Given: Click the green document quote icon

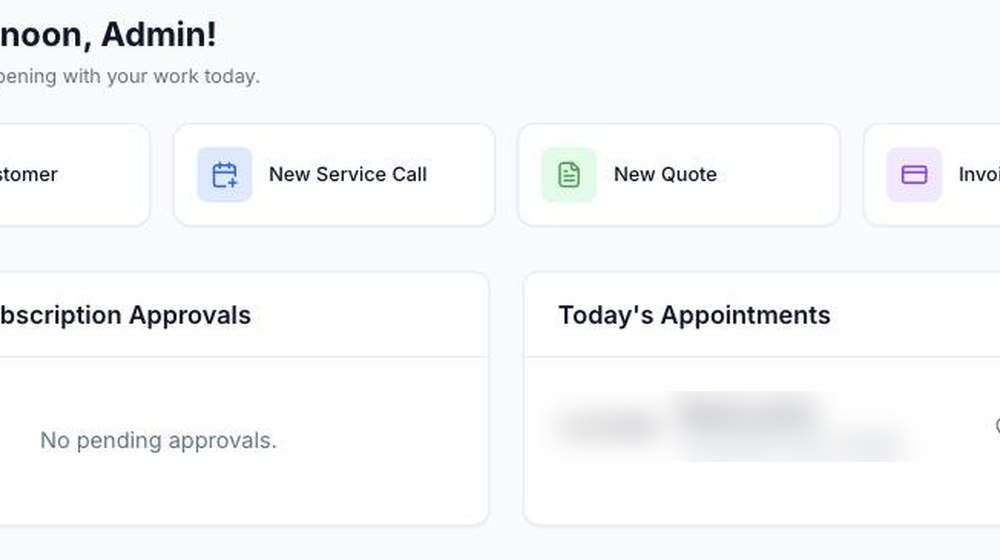Looking at the screenshot, I should click(569, 175).
